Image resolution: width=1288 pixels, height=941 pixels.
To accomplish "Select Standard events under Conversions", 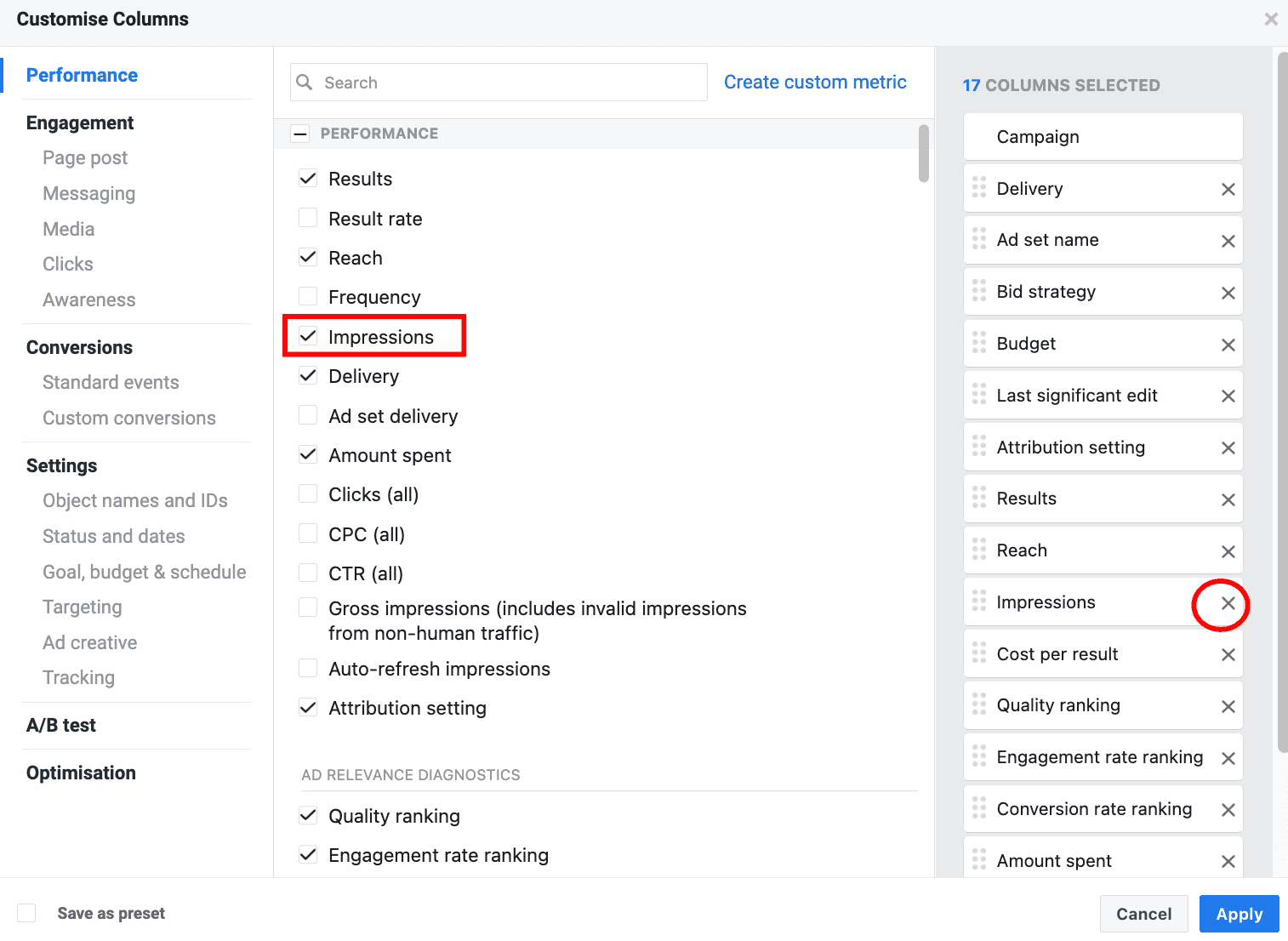I will (111, 382).
